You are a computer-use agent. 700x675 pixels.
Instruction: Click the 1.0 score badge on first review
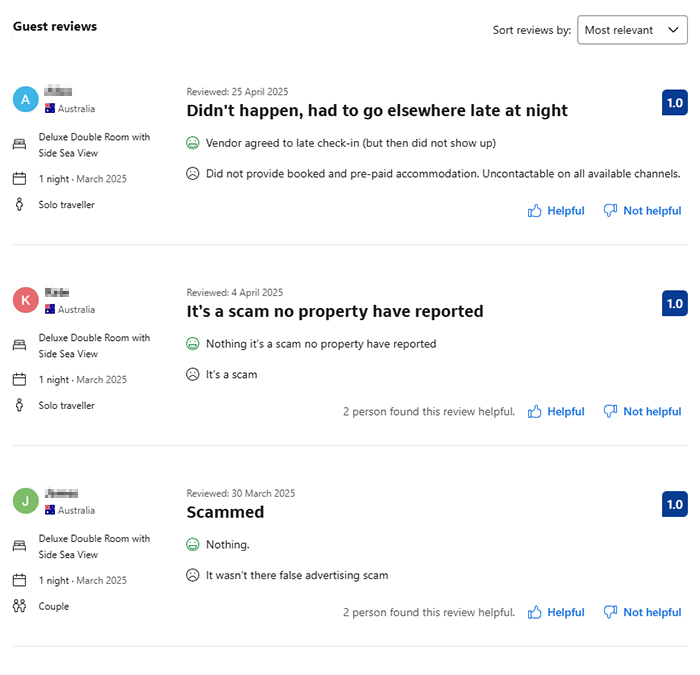coord(674,102)
